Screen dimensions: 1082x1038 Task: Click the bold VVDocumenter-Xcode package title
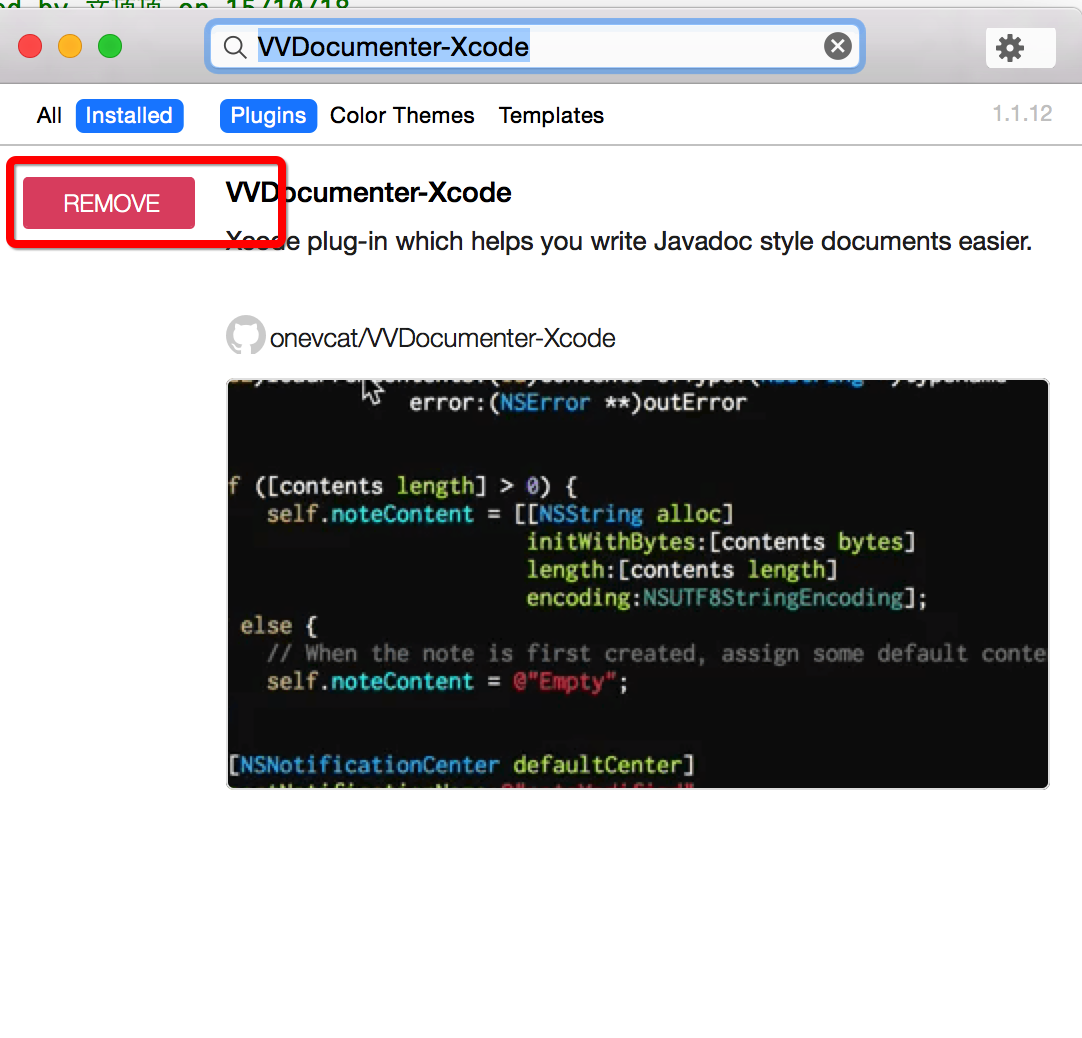(x=369, y=192)
